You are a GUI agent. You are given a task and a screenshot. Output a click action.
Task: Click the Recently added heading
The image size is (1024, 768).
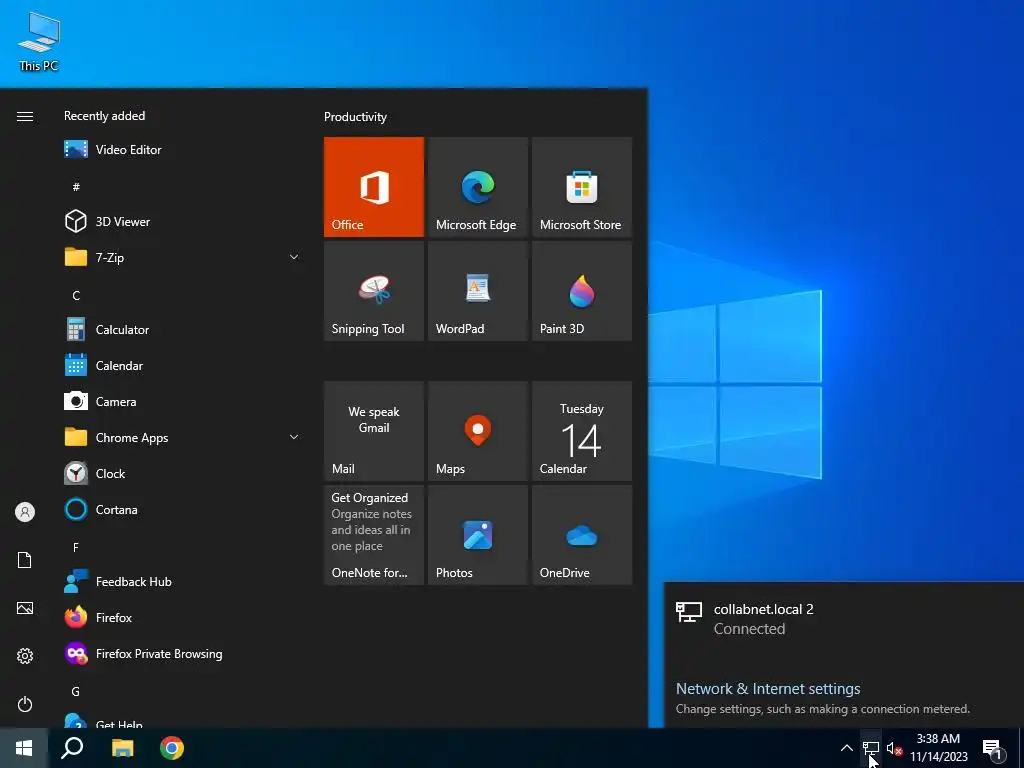104,116
